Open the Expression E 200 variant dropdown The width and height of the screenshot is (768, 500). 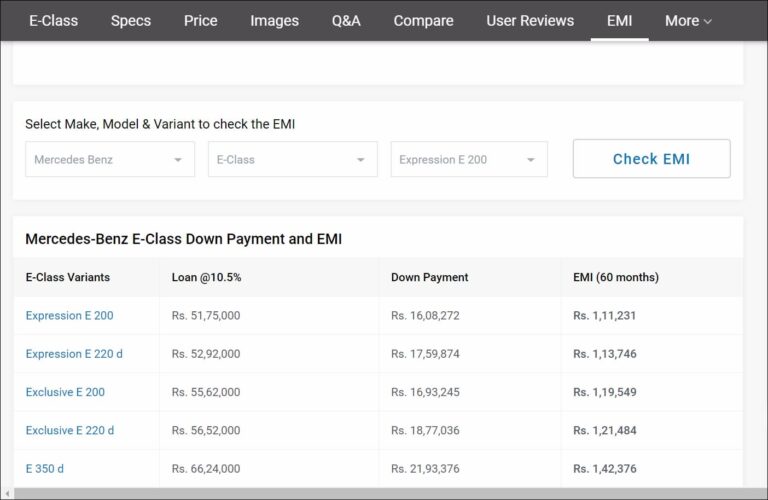[469, 160]
